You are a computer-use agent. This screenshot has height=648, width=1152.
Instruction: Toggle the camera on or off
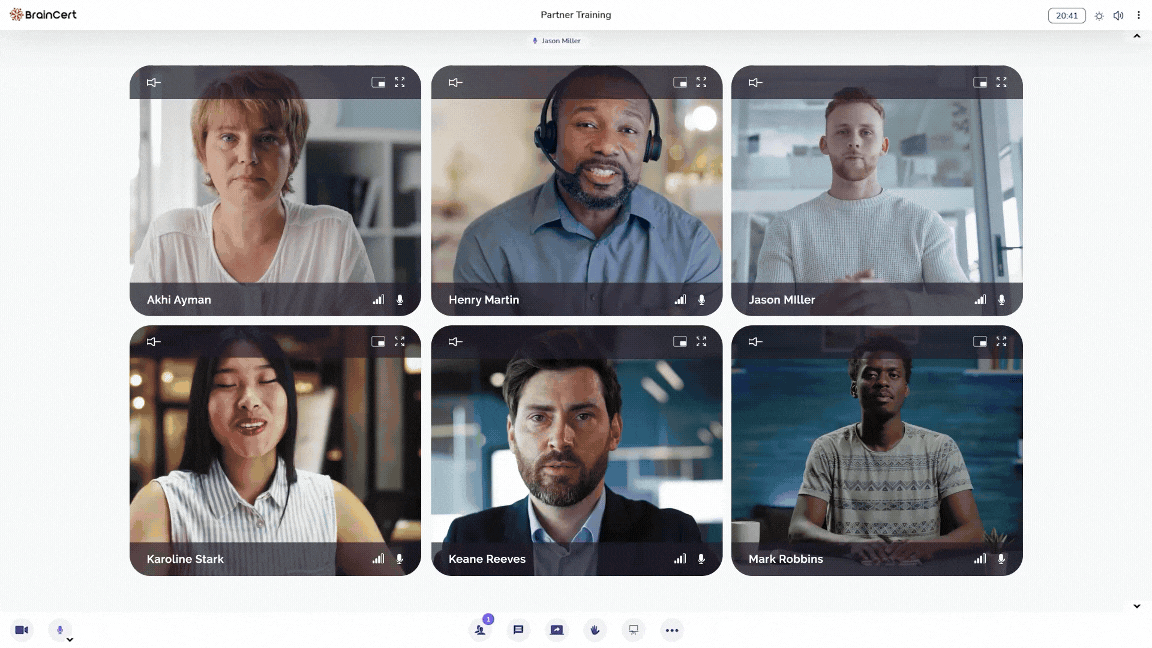click(x=21, y=630)
